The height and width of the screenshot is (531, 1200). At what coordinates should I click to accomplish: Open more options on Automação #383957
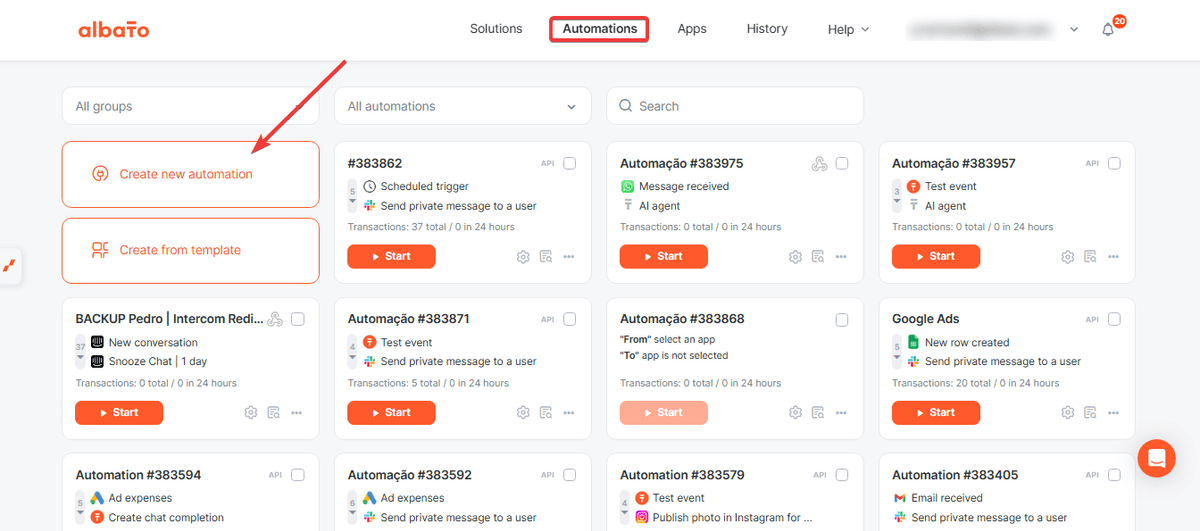tap(1113, 257)
